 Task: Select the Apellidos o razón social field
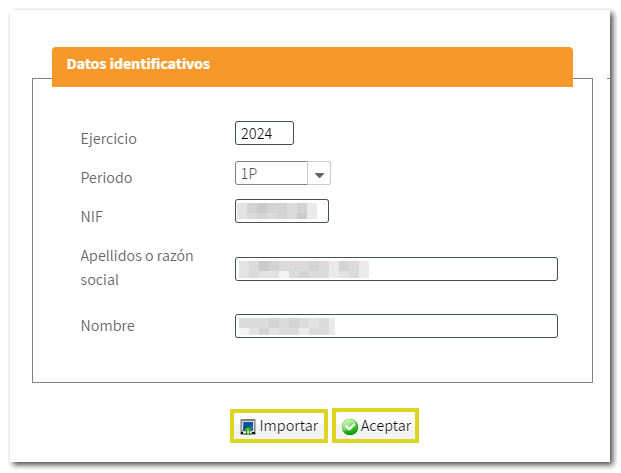396,269
